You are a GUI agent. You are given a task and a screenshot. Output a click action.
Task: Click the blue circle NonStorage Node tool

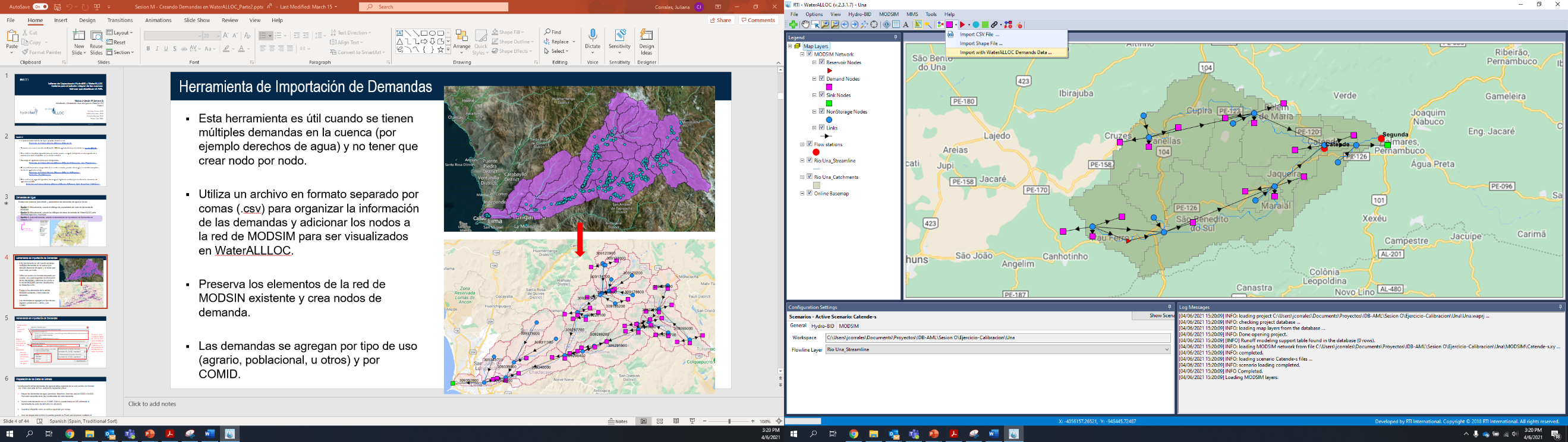click(977, 24)
